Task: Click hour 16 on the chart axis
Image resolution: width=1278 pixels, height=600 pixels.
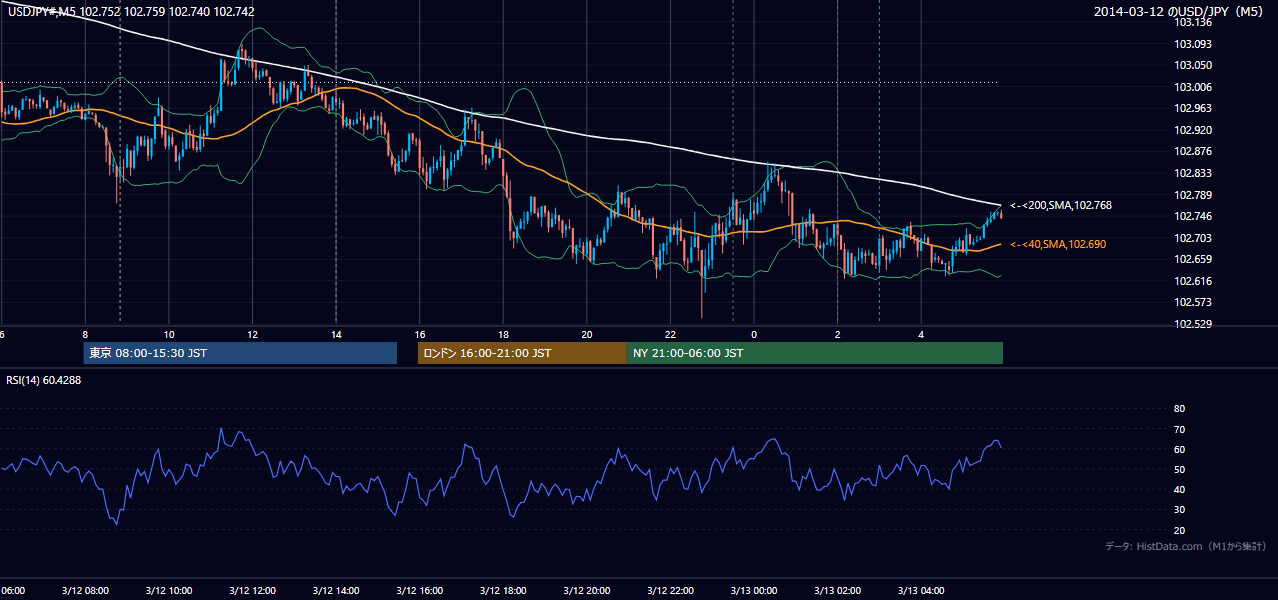Action: (x=420, y=334)
